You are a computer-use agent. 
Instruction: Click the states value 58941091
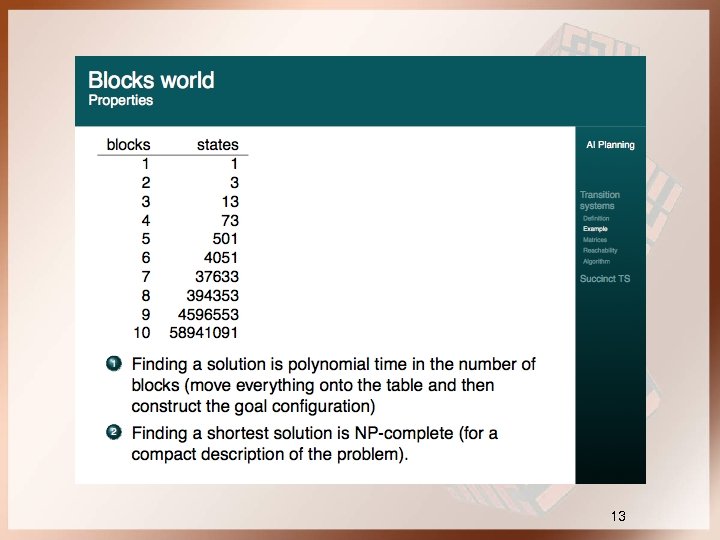203,332
